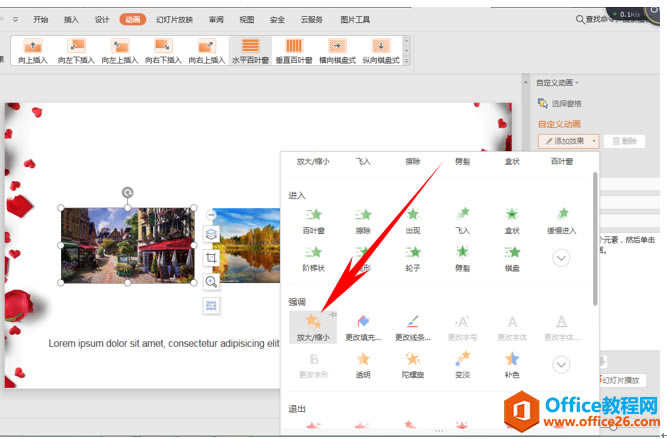Click the Lorem ipsum text box
Screen dimensions: 667x439
(164, 343)
